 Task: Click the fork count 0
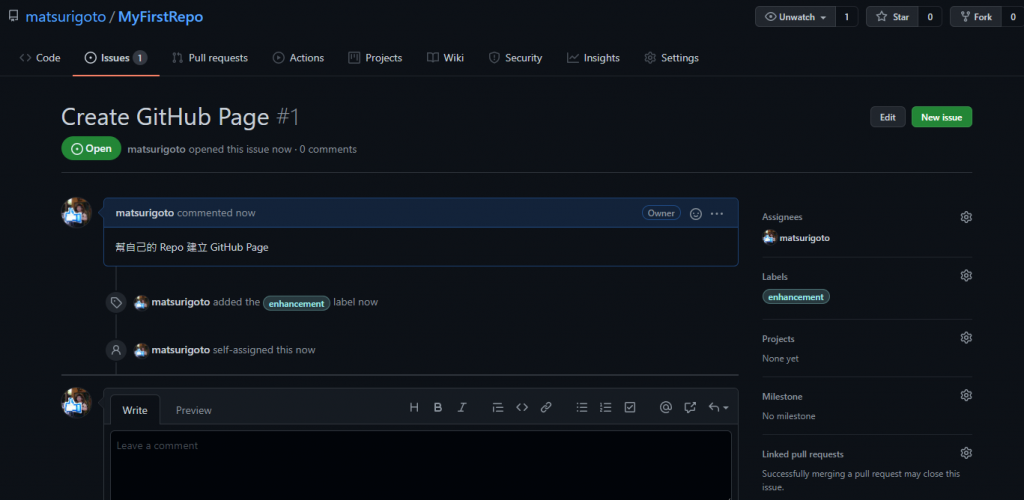[x=1012, y=17]
